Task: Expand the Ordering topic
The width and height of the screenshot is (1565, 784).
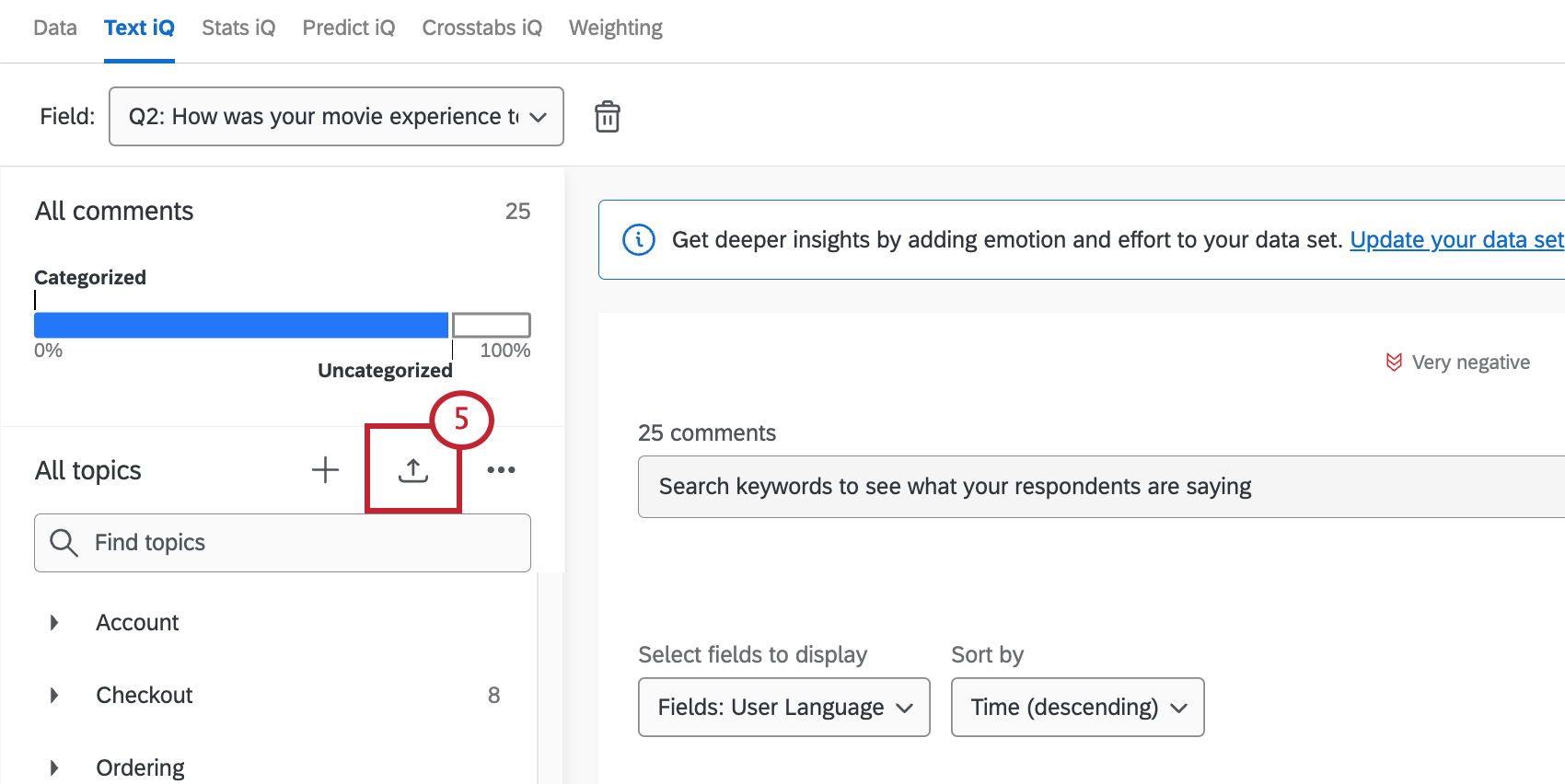Action: (x=54, y=767)
